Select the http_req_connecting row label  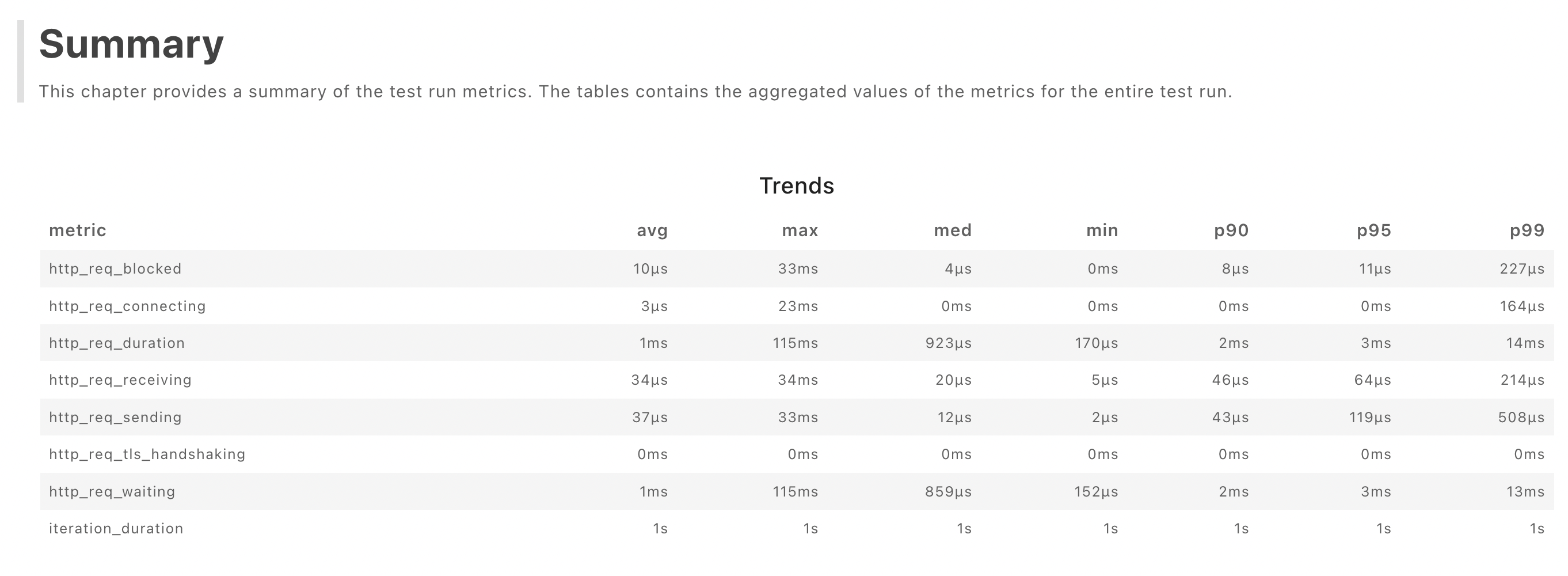tap(127, 306)
